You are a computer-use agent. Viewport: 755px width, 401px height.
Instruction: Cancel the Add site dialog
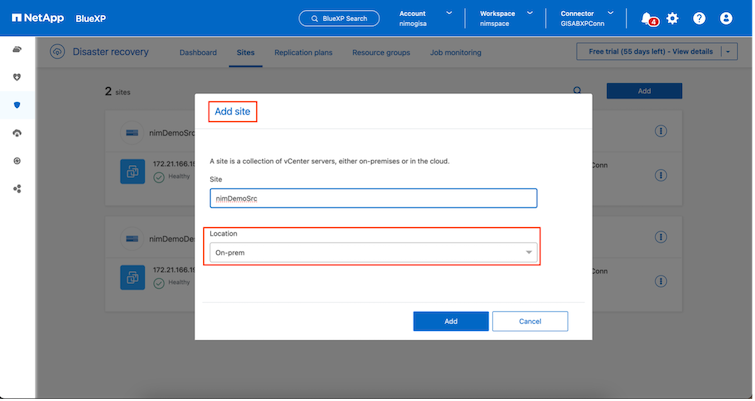[x=530, y=321]
